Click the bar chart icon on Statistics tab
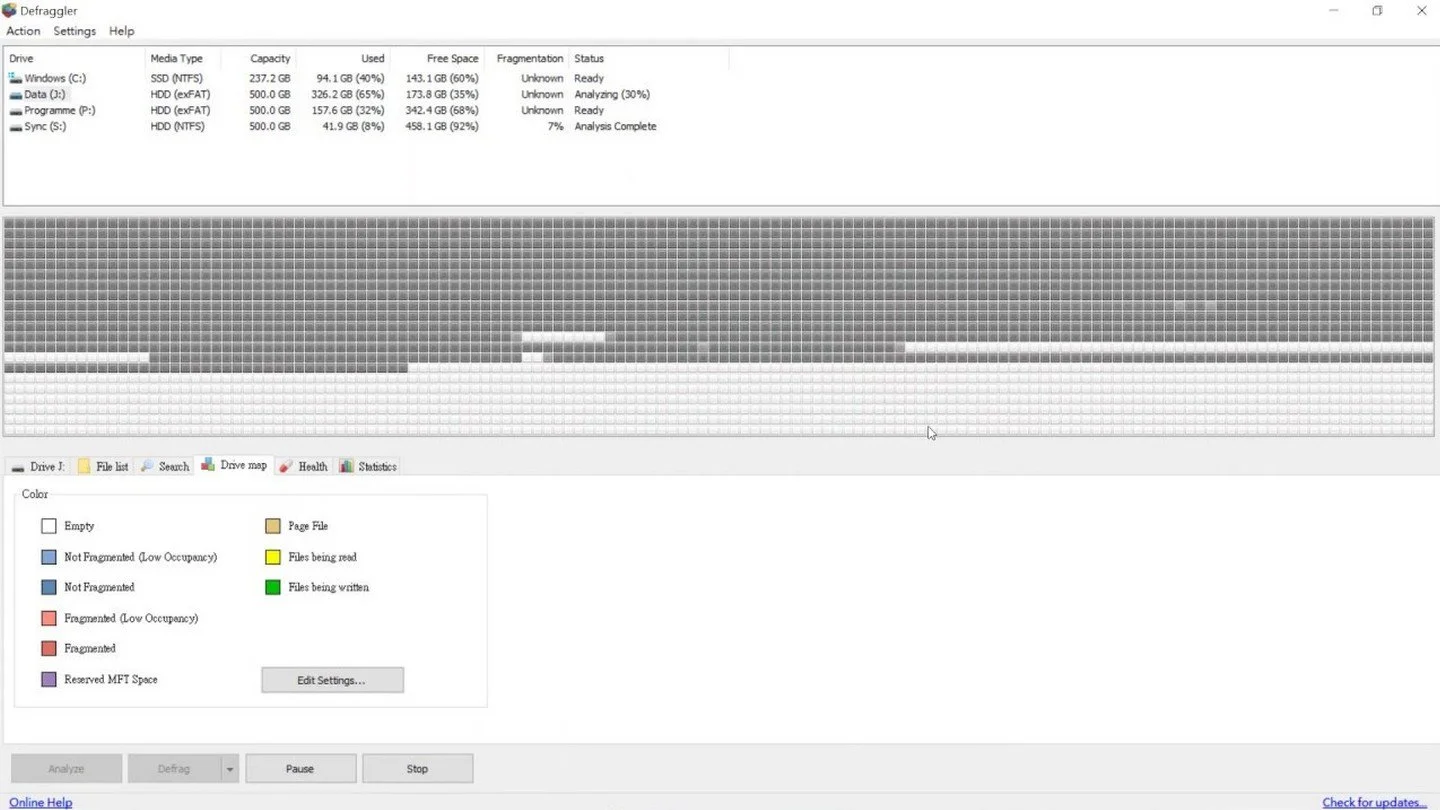 point(346,466)
